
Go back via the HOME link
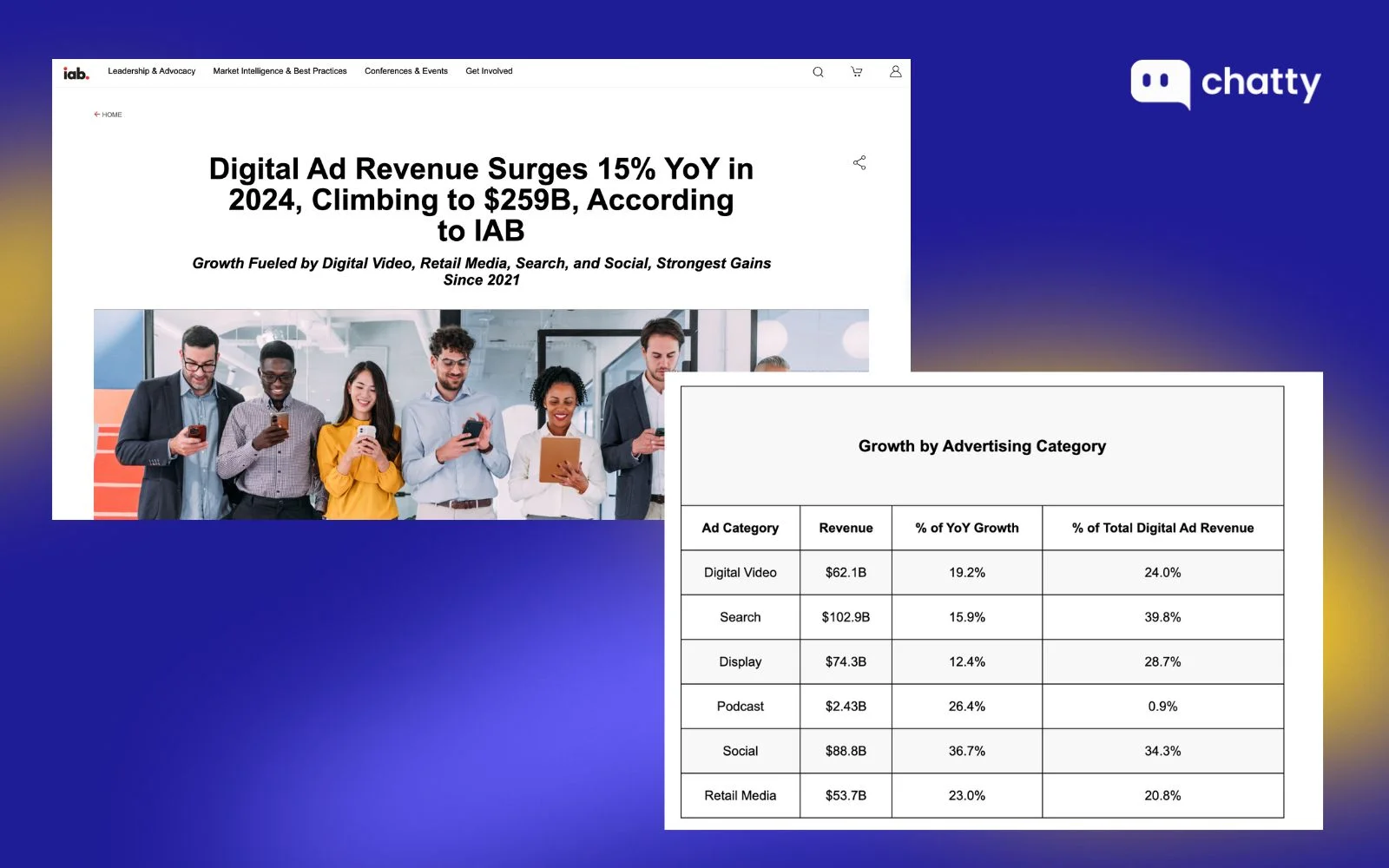click(x=109, y=115)
